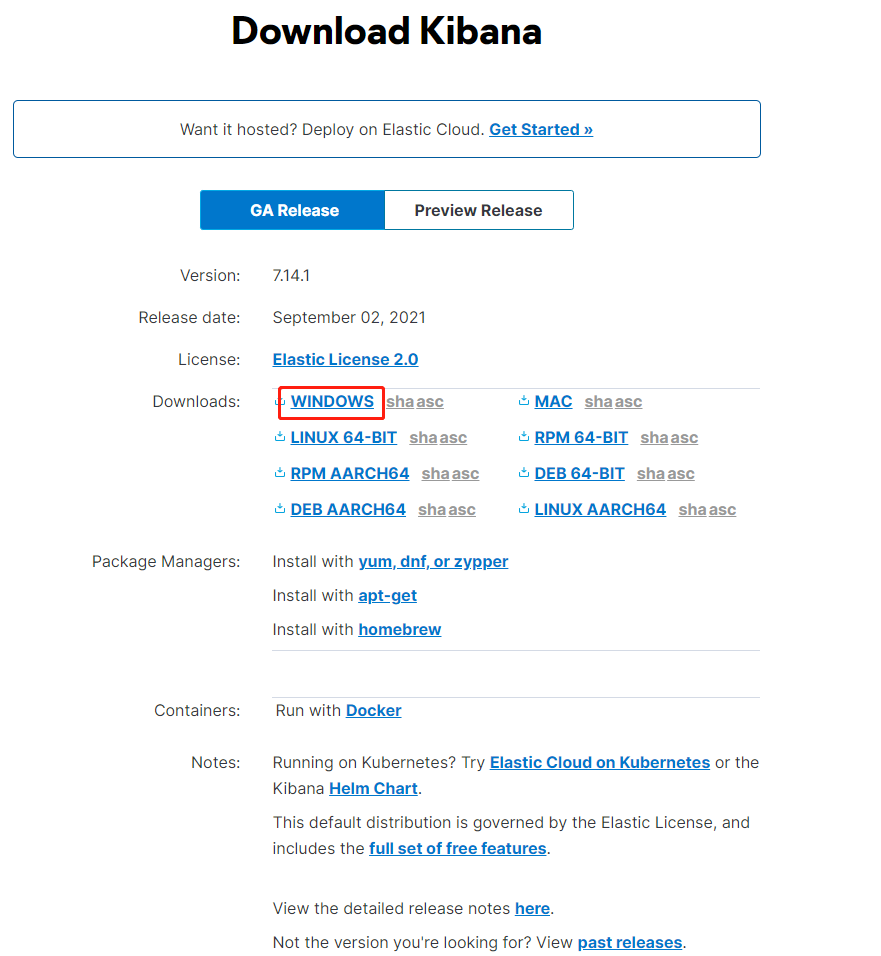Click the download icon beside LINUX AARCH64
This screenshot has width=881, height=956.
click(x=524, y=510)
